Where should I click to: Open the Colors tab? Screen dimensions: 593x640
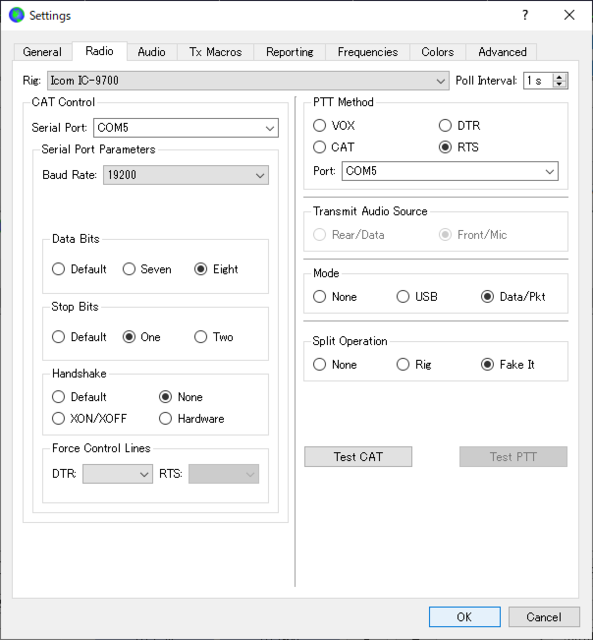point(438,52)
